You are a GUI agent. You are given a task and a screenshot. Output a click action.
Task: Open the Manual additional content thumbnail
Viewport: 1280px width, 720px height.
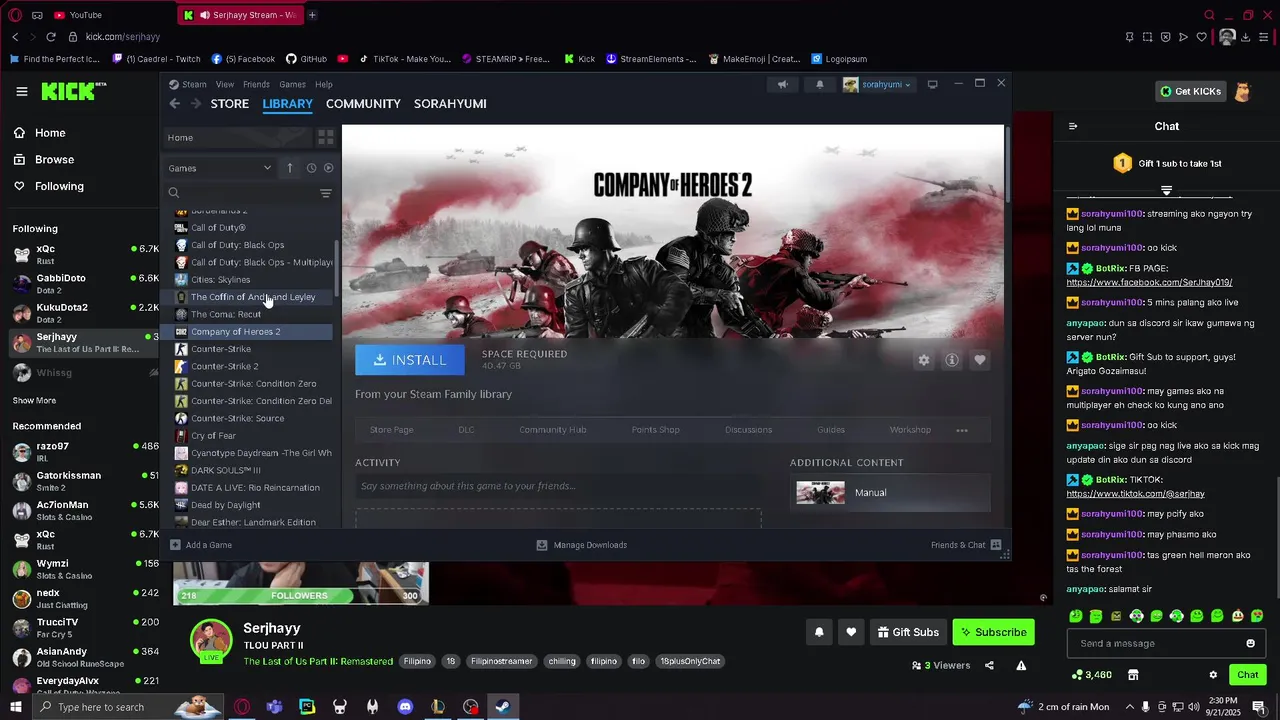(820, 492)
